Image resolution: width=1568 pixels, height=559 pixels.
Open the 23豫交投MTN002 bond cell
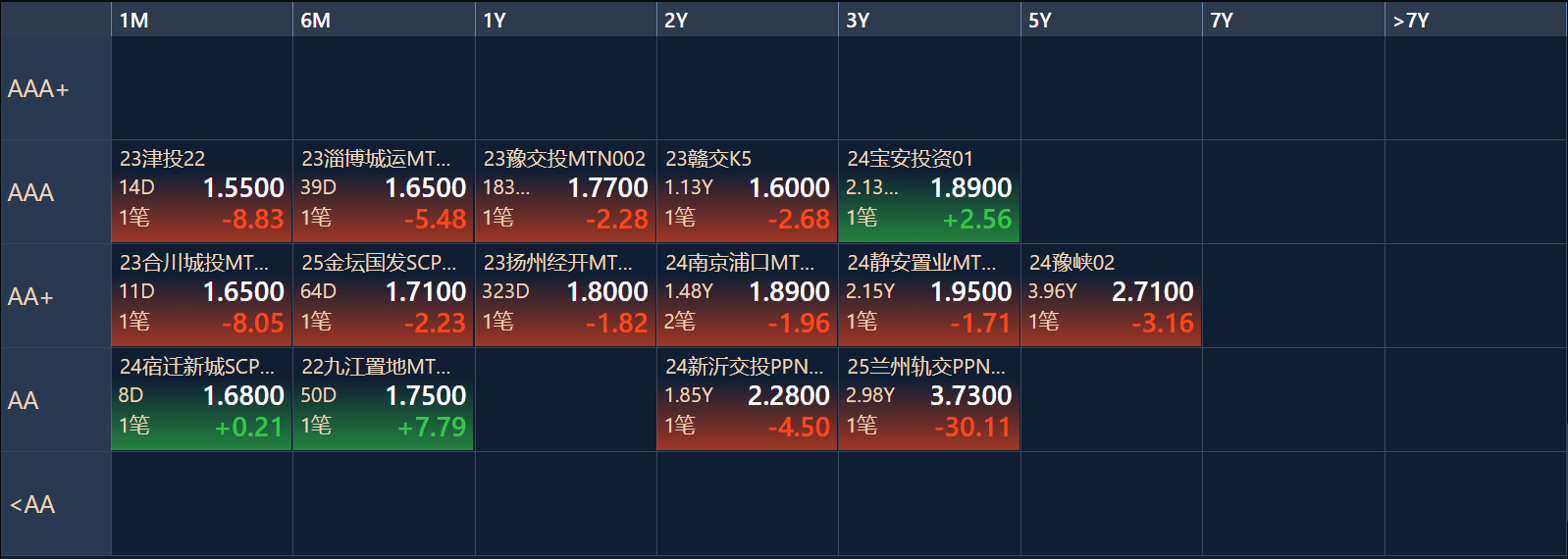tap(565, 191)
